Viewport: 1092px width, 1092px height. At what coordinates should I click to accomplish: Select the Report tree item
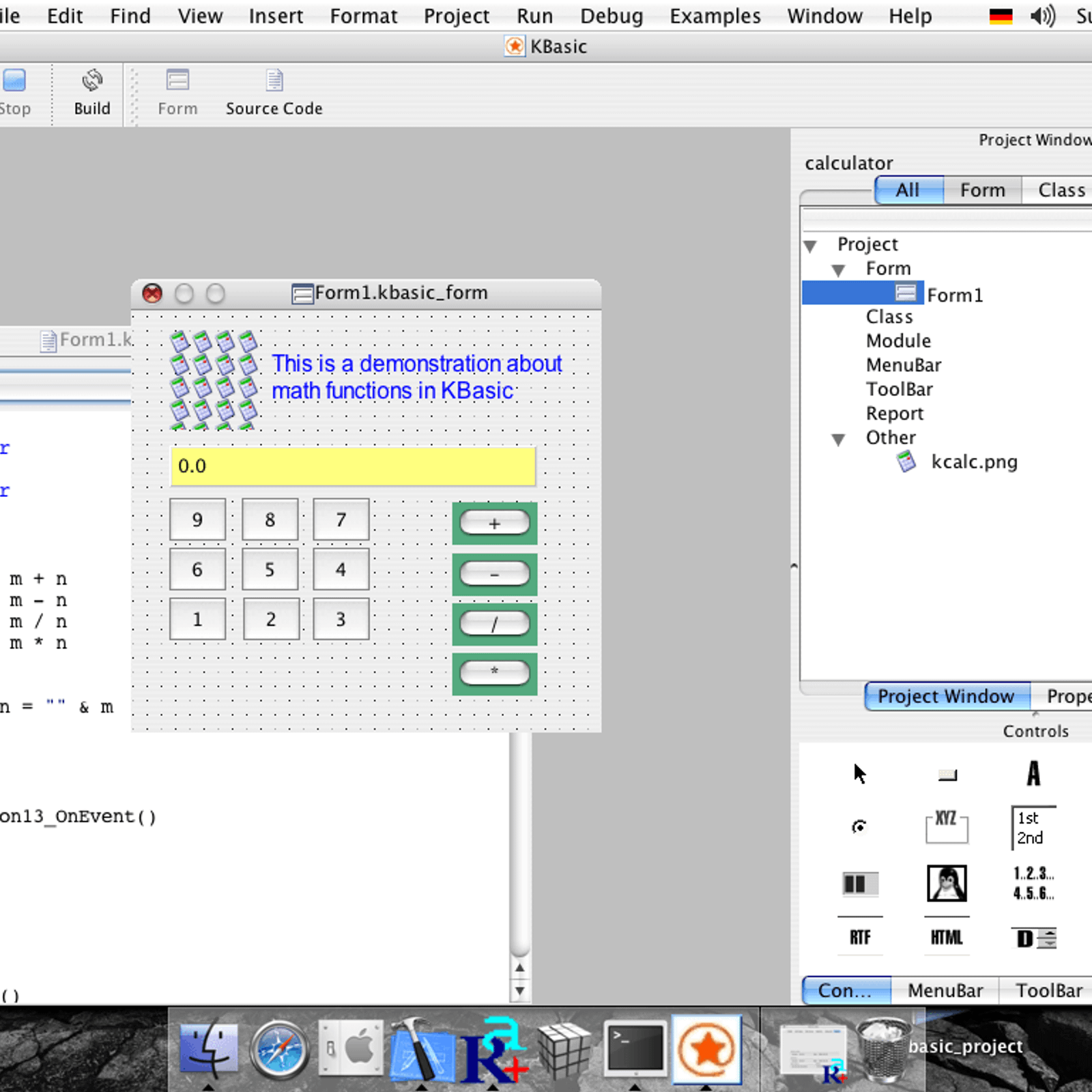click(895, 414)
